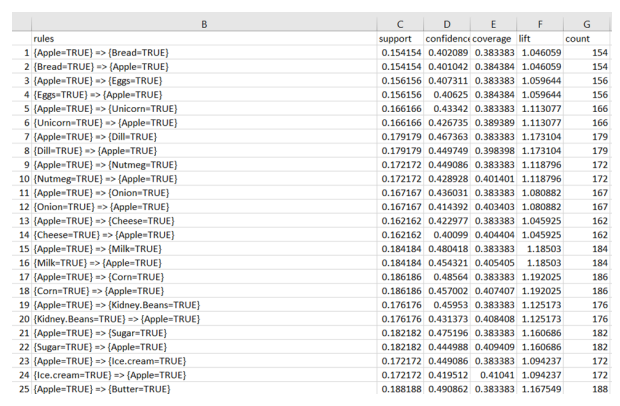
Task: Select column E header
Action: 493,25
